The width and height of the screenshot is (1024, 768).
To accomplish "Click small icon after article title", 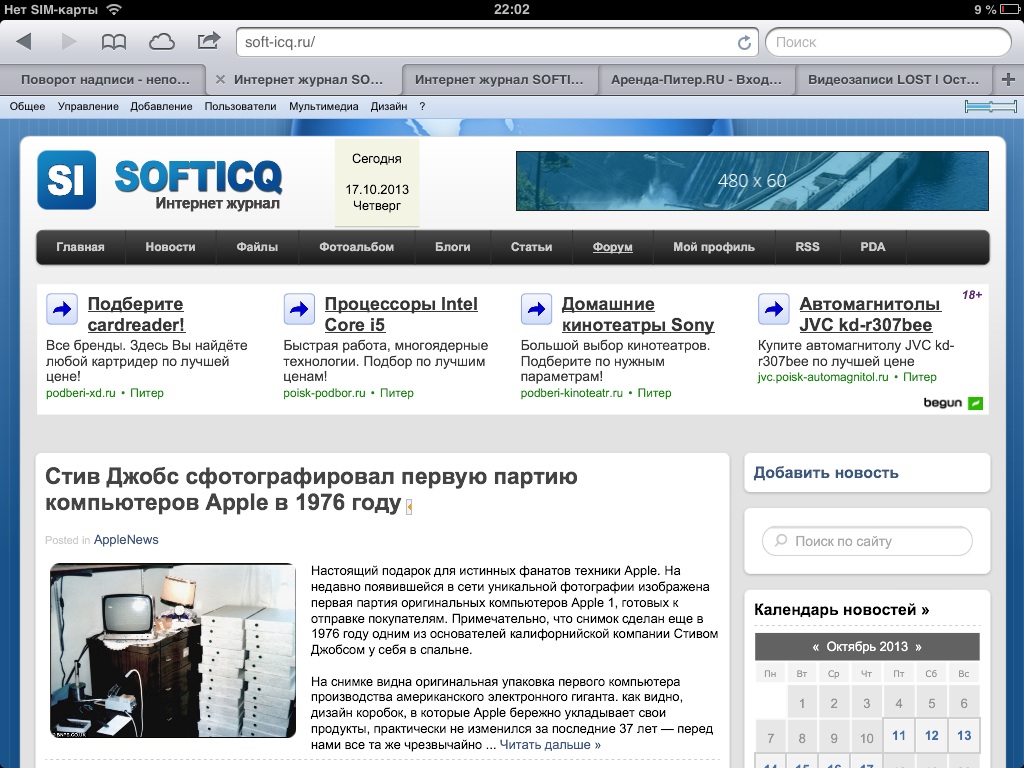I will tap(409, 507).
